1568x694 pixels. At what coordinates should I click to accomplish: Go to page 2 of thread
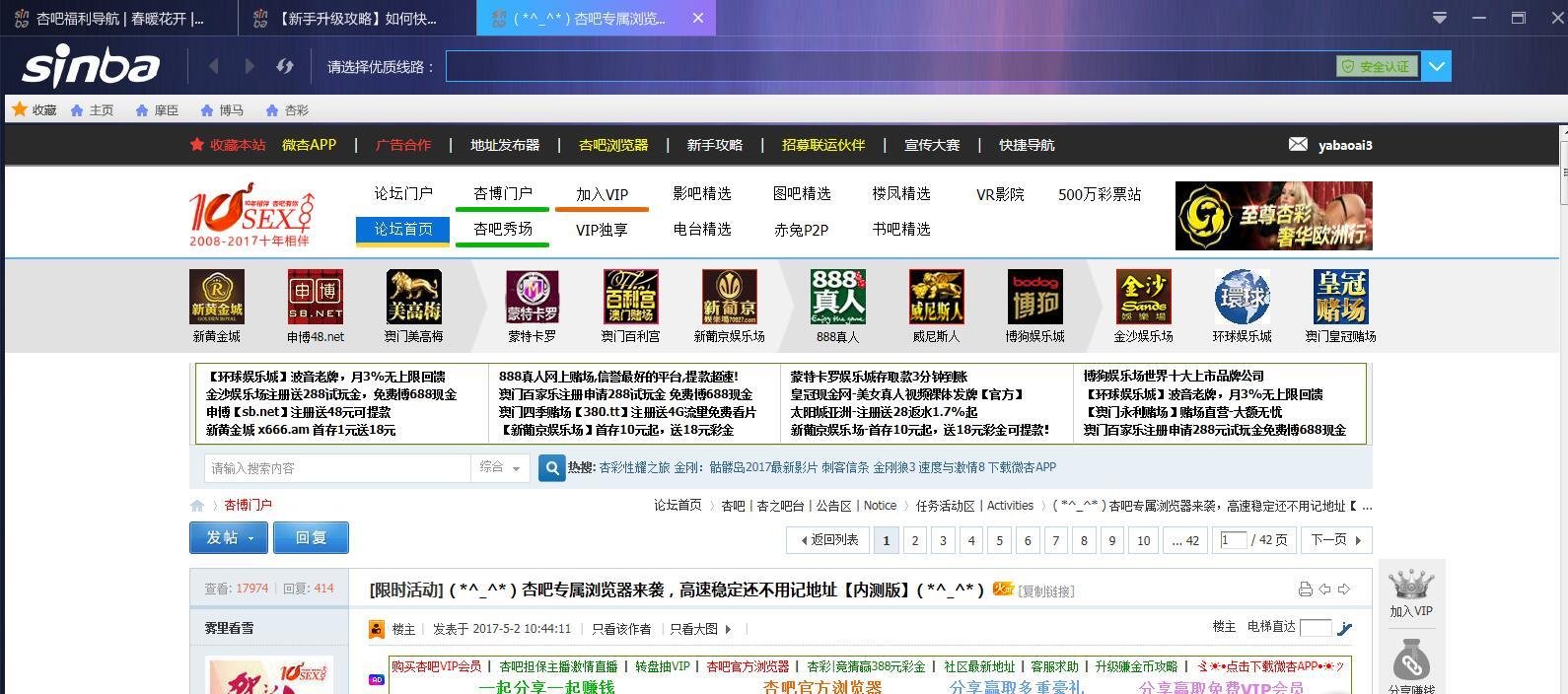915,540
